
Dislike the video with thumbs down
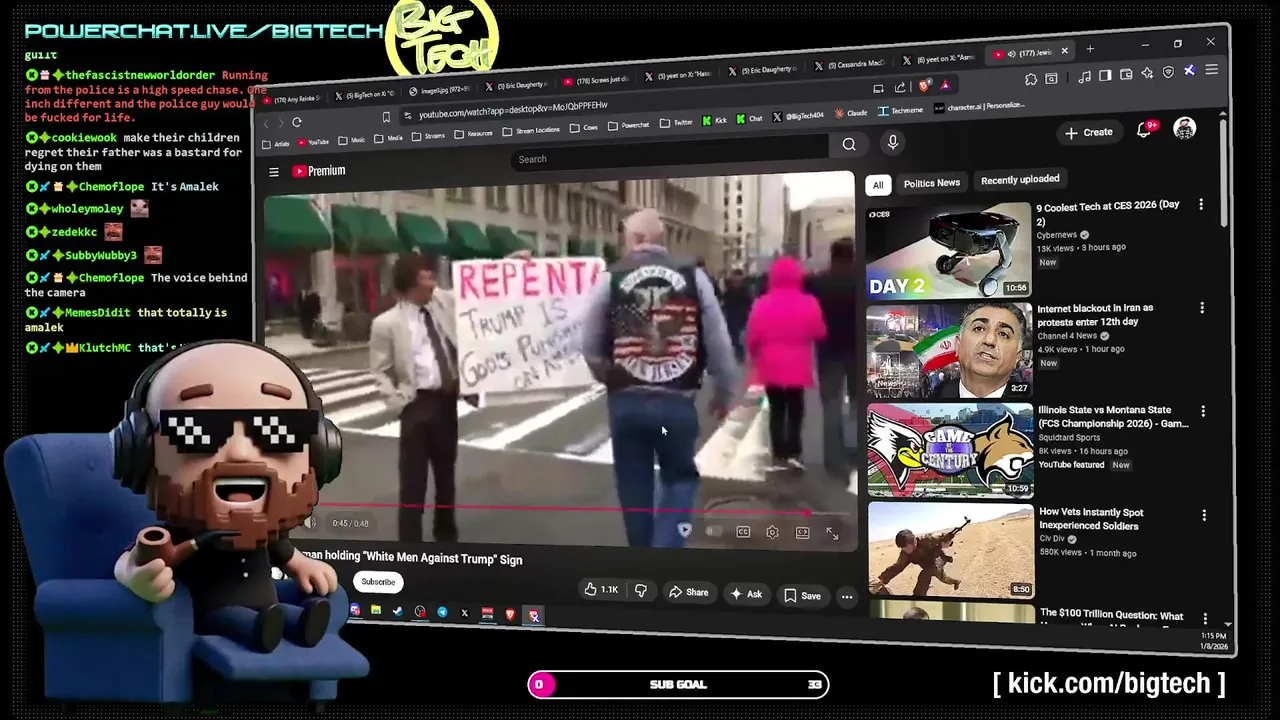pos(641,591)
